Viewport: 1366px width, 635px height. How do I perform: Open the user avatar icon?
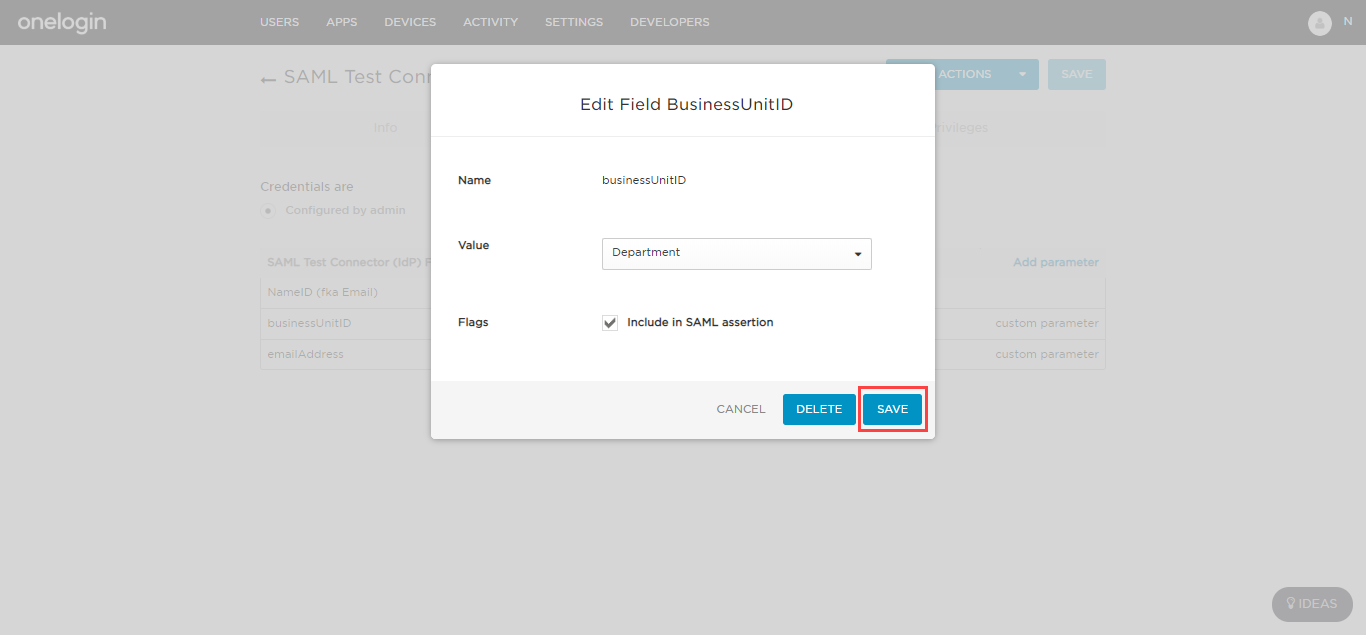pos(1320,23)
